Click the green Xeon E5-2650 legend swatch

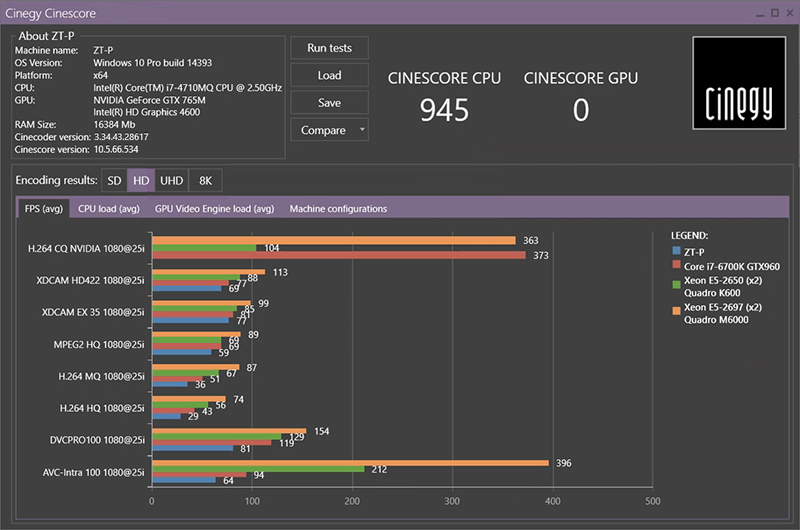point(677,284)
